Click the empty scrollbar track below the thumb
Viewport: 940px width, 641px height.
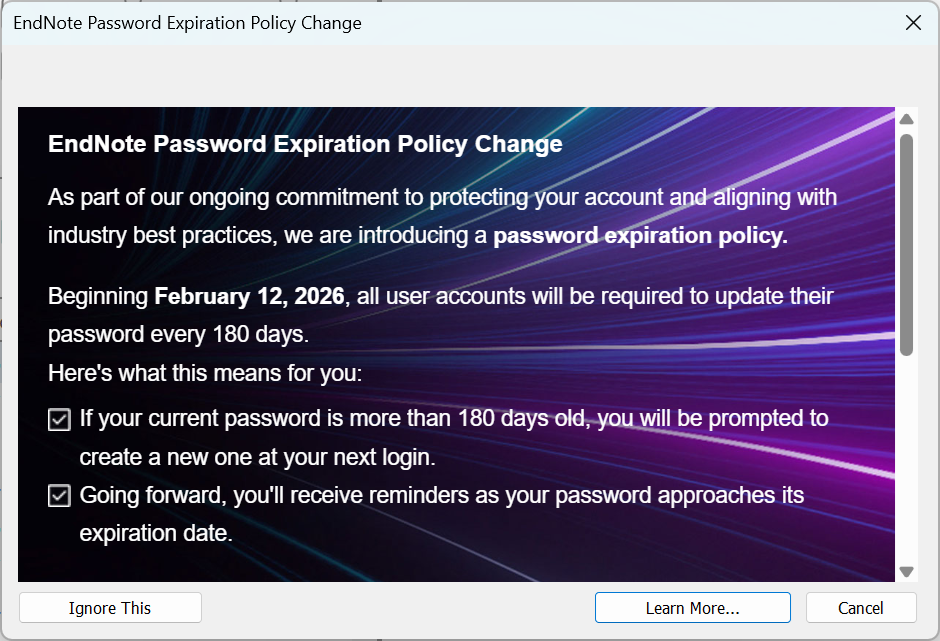(x=907, y=460)
